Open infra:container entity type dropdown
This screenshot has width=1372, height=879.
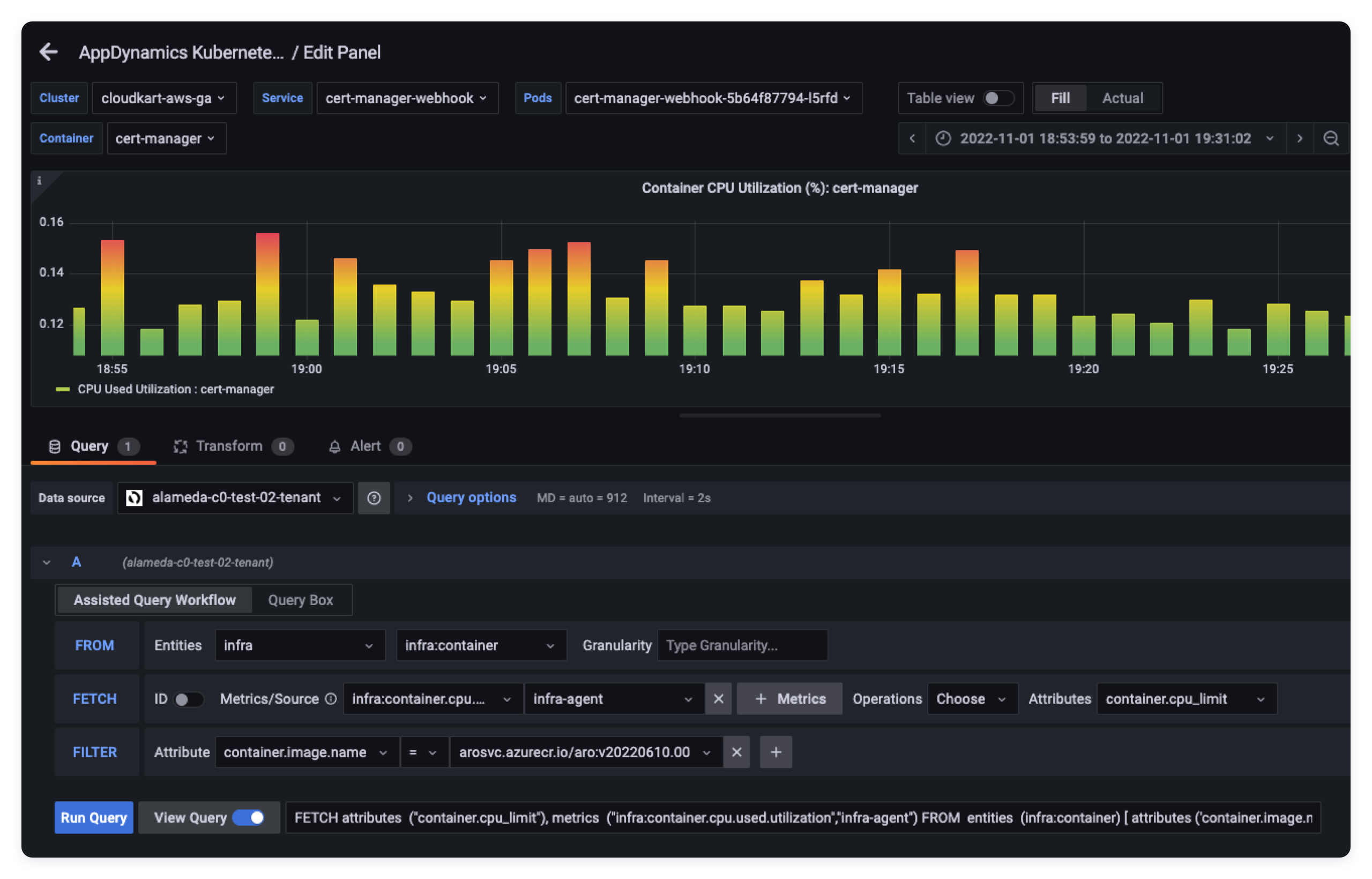(x=481, y=645)
